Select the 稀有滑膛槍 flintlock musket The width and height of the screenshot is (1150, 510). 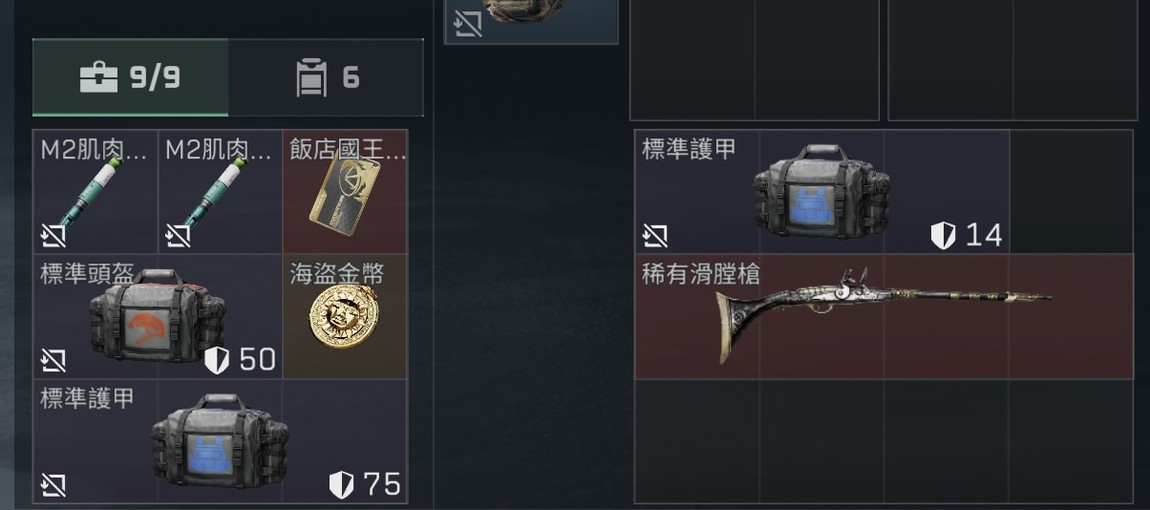click(884, 316)
